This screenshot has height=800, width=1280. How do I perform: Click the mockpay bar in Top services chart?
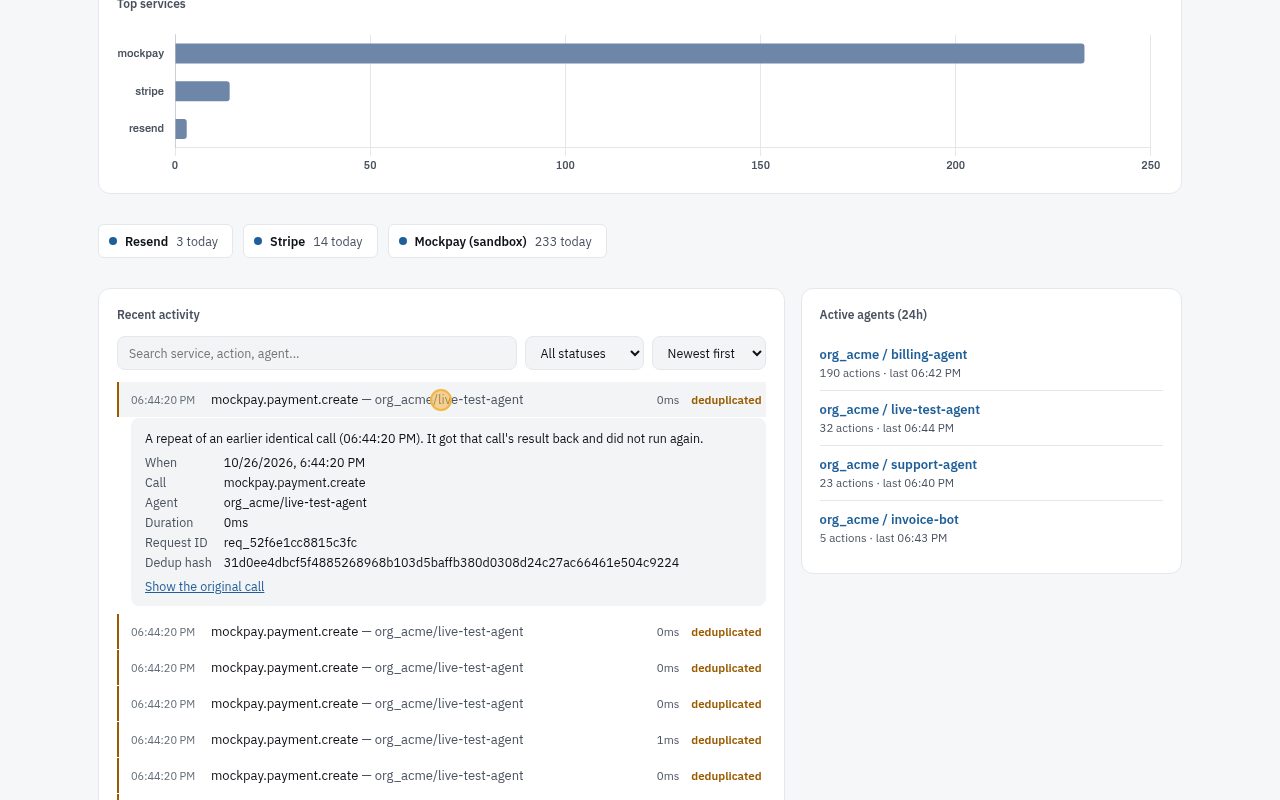pyautogui.click(x=630, y=53)
